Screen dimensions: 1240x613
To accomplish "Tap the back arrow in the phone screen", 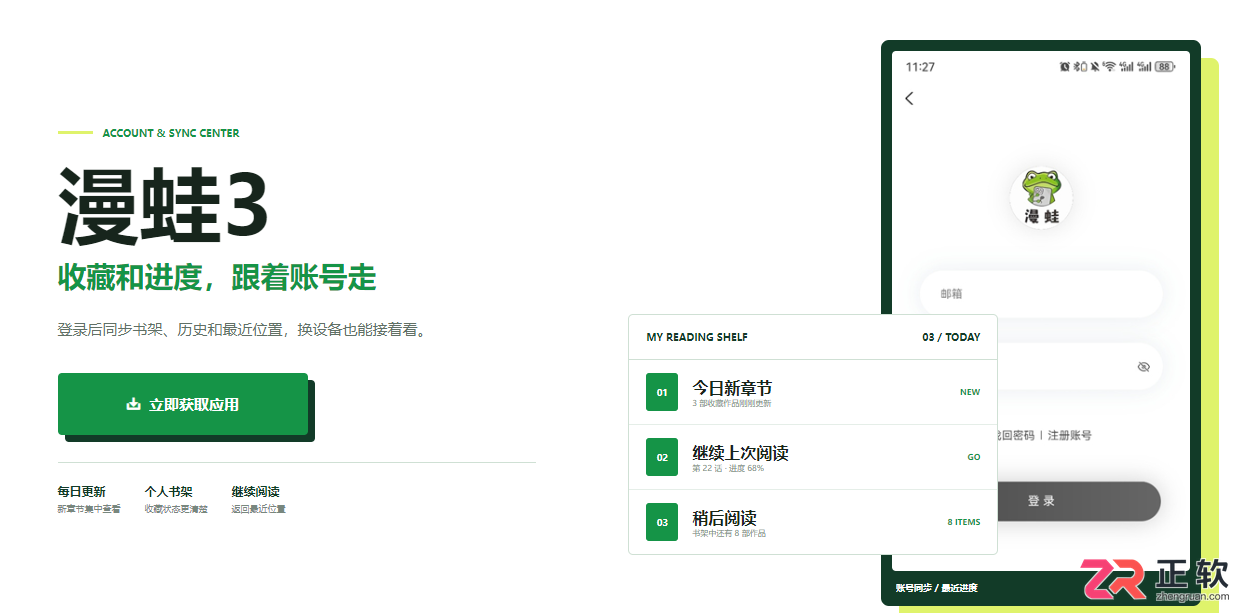I will coord(909,98).
